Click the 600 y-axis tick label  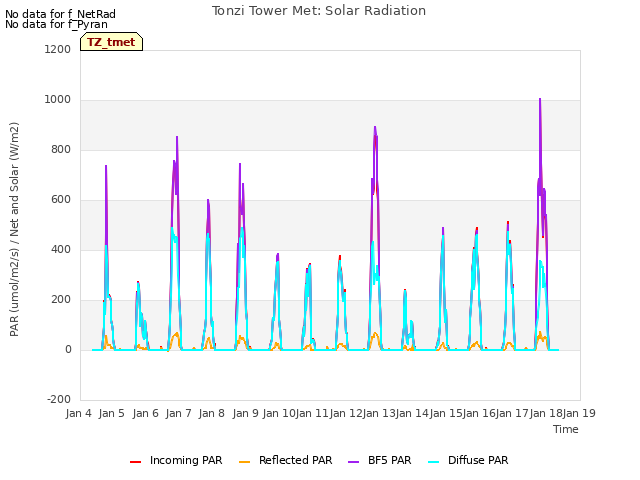(x=61, y=200)
